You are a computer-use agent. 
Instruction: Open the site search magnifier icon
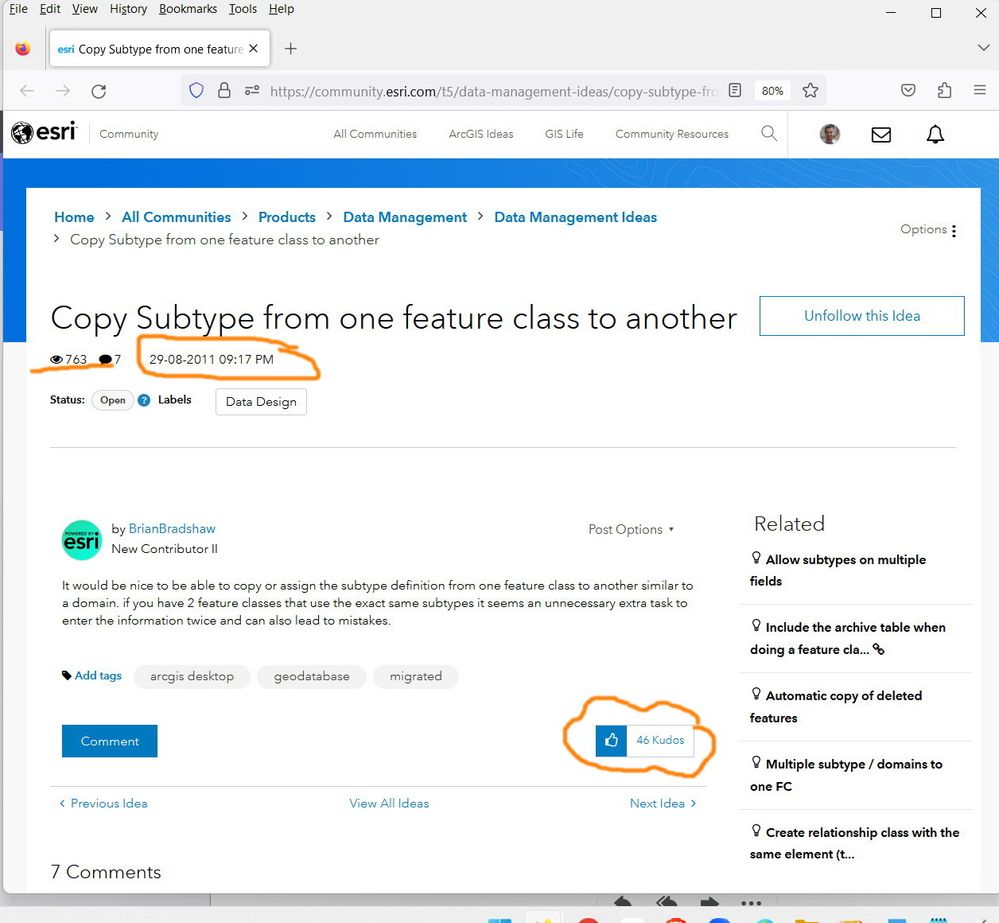pyautogui.click(x=769, y=133)
